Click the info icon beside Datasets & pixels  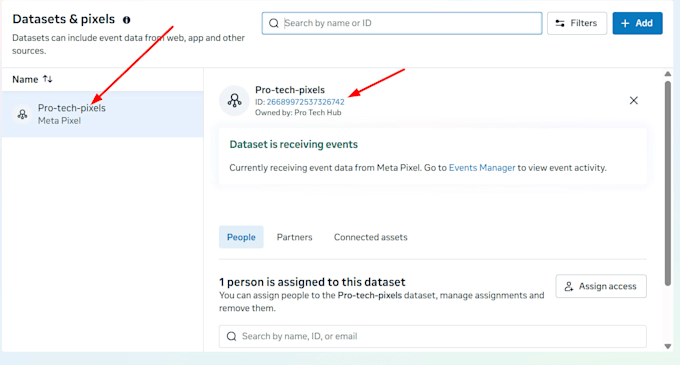[126, 20]
